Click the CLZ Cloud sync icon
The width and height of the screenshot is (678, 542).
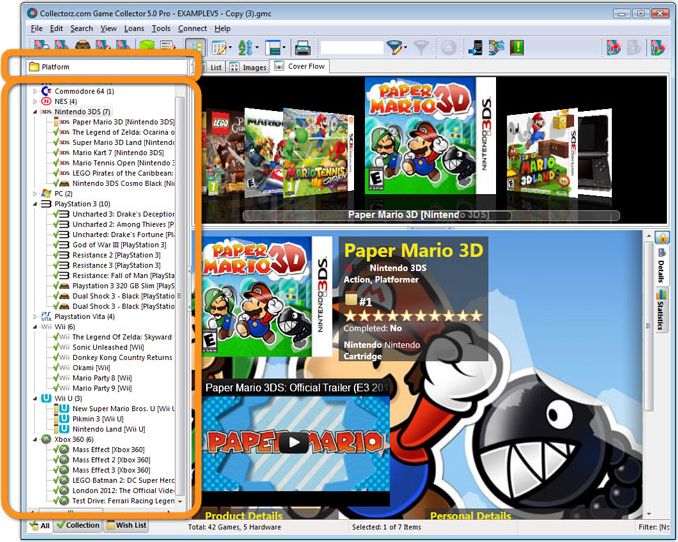click(x=496, y=47)
